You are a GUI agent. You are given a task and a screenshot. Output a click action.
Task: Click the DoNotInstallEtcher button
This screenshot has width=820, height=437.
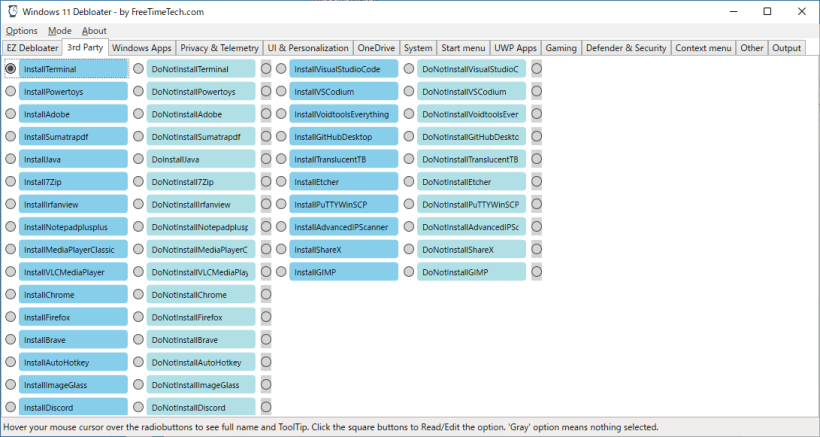470,182
